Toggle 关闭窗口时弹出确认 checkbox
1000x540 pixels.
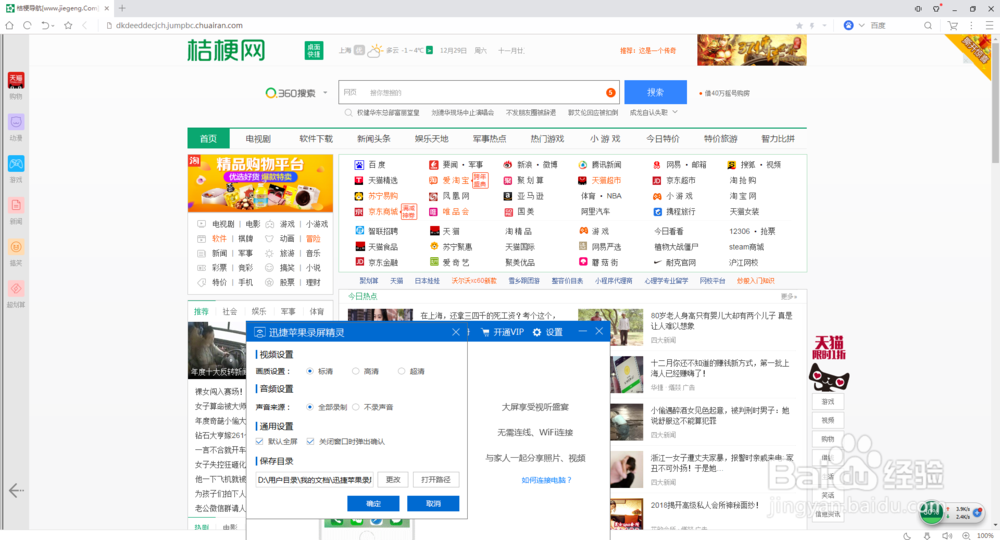click(x=310, y=441)
